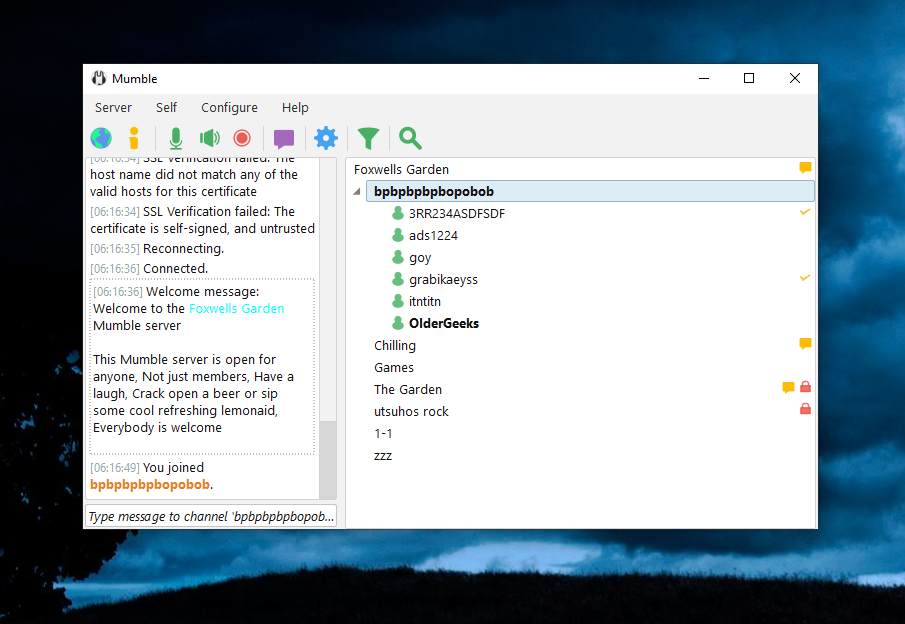This screenshot has width=905, height=624.
Task: Click the checkmark icon beside grabikaeyss
Action: click(805, 278)
